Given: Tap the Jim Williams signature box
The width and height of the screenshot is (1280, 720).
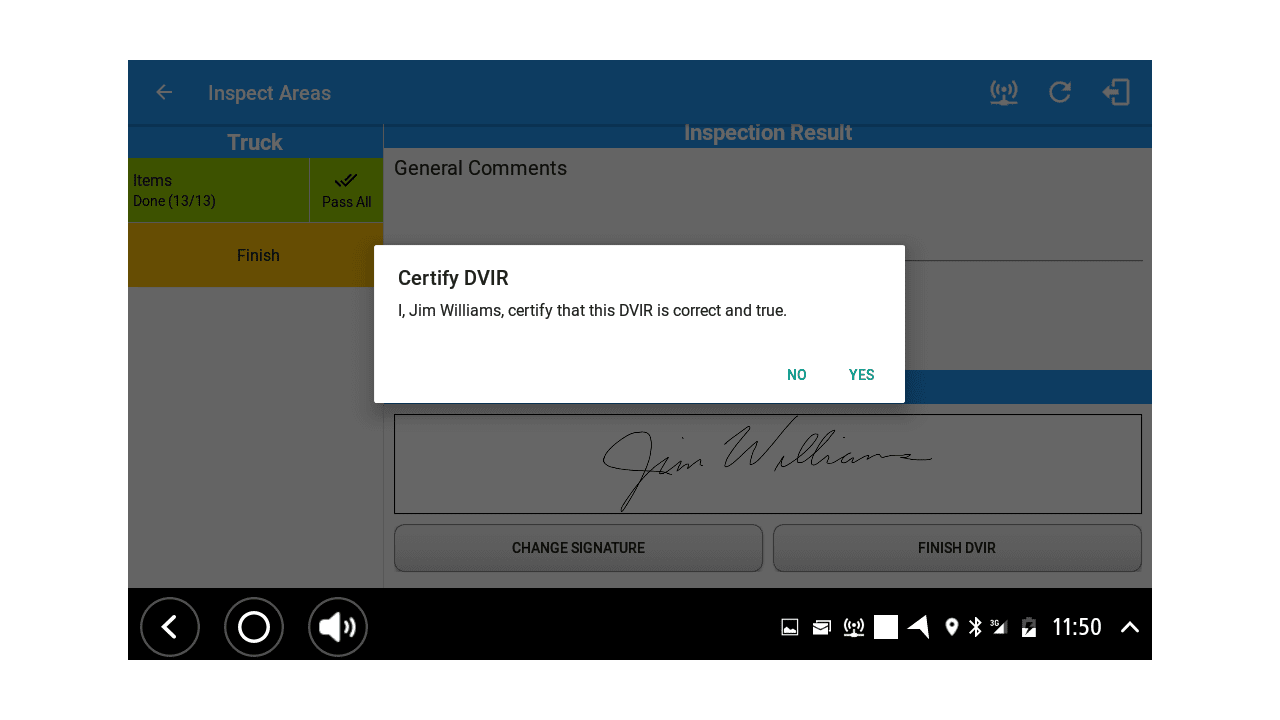Looking at the screenshot, I should [x=768, y=464].
